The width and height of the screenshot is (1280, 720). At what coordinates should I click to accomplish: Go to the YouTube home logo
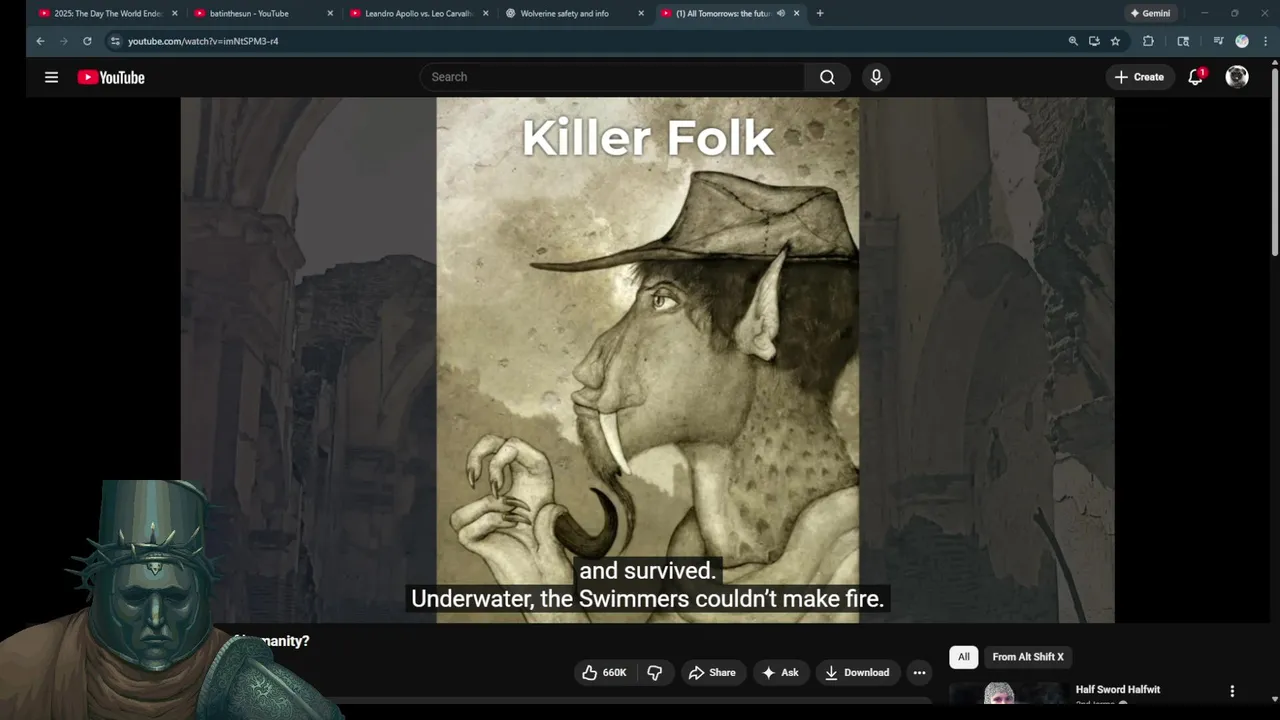111,77
